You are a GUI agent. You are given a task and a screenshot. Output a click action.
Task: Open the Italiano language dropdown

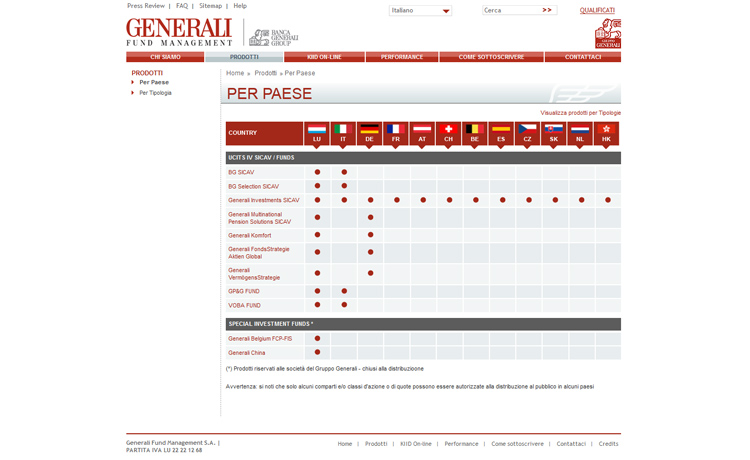point(420,11)
